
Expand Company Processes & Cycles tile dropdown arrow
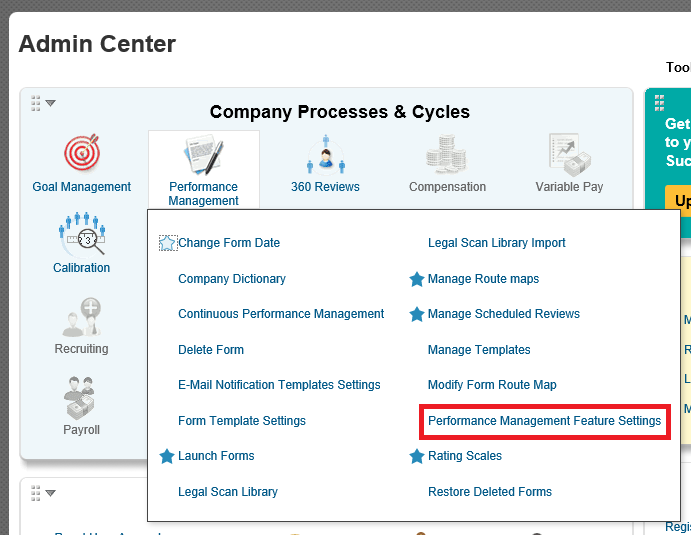click(x=51, y=104)
